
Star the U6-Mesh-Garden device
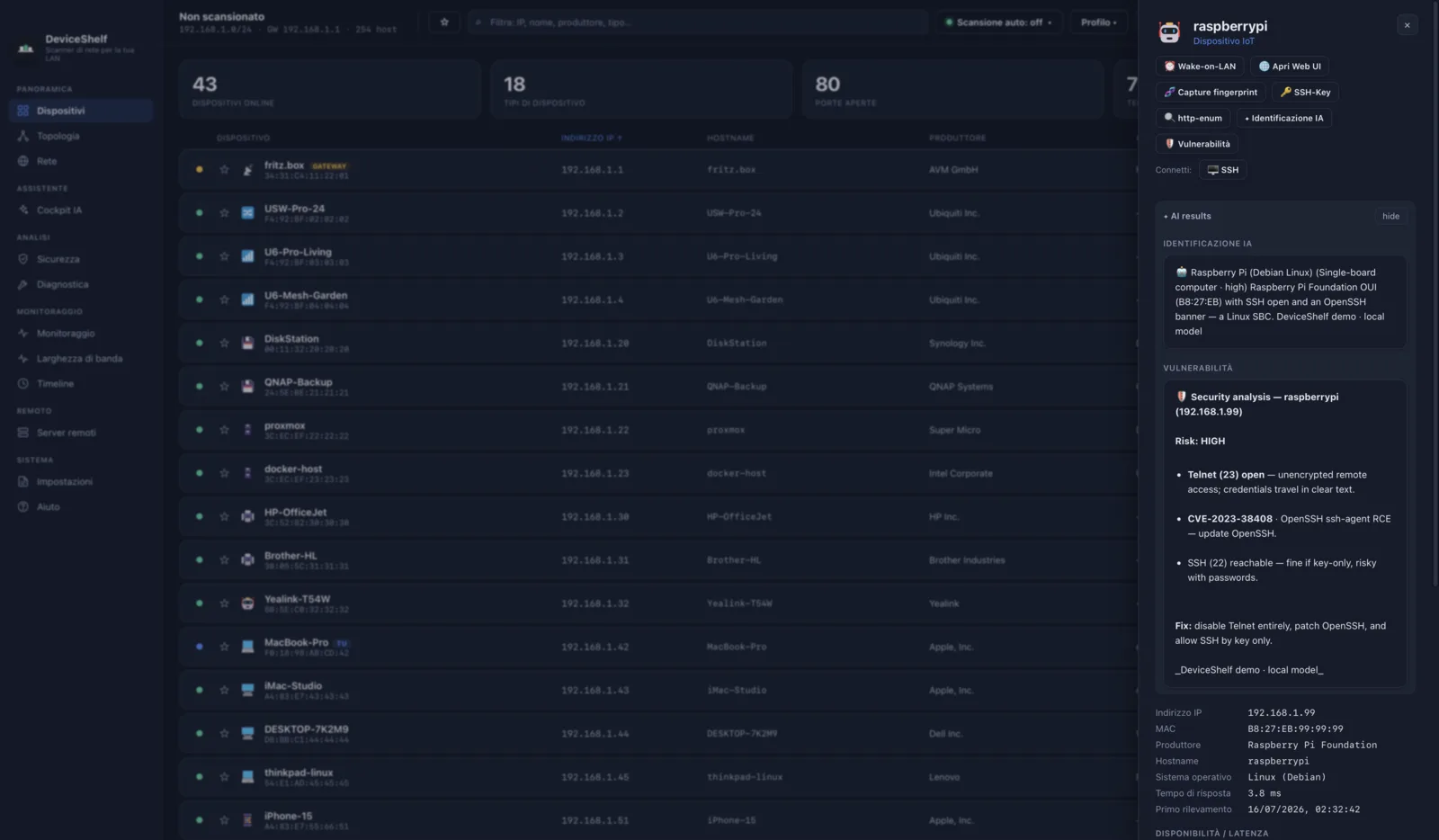pos(224,299)
